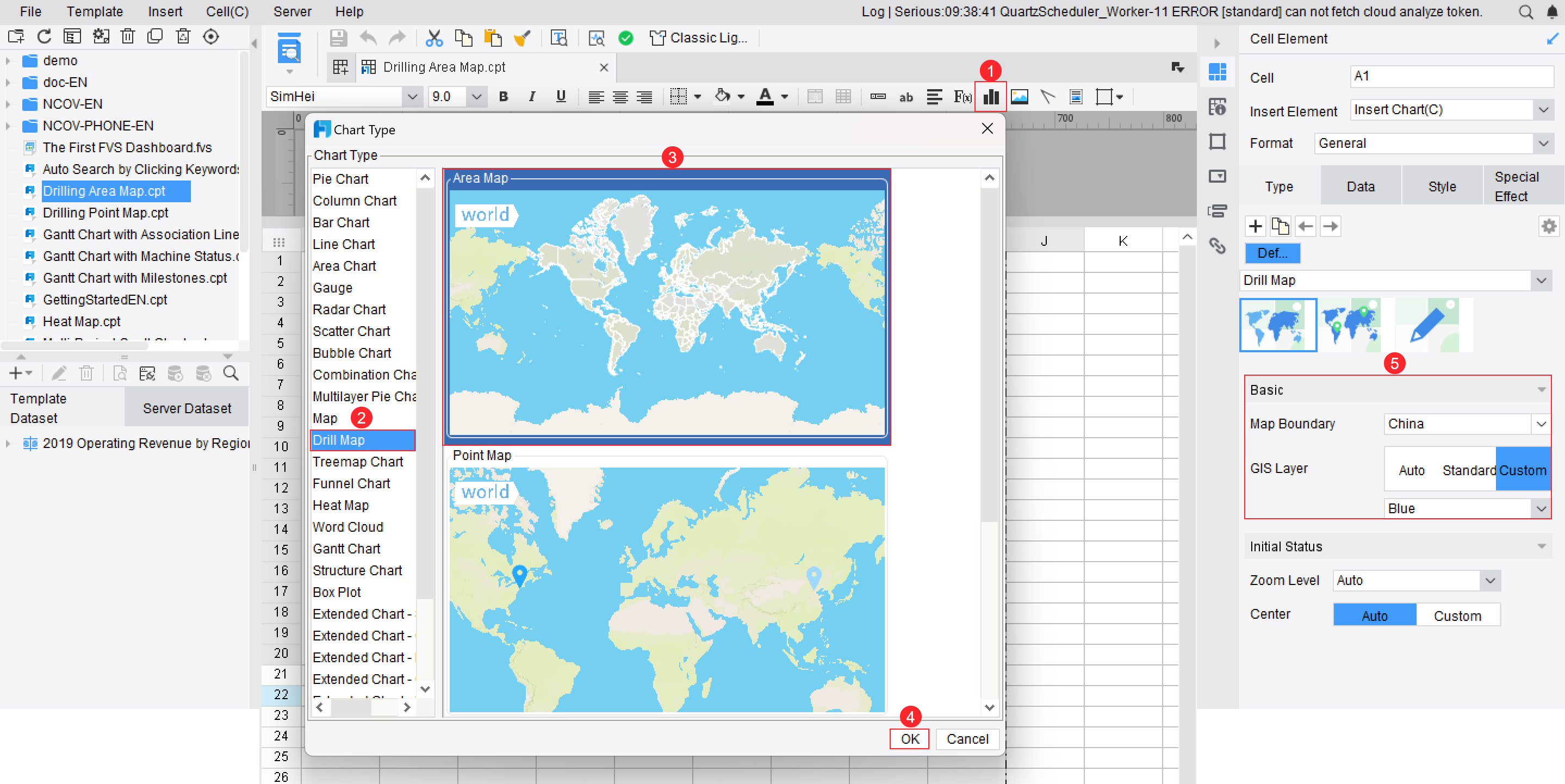Viewport: 1565px width, 784px height.
Task: Select Auto GIS Layer option
Action: click(1411, 470)
